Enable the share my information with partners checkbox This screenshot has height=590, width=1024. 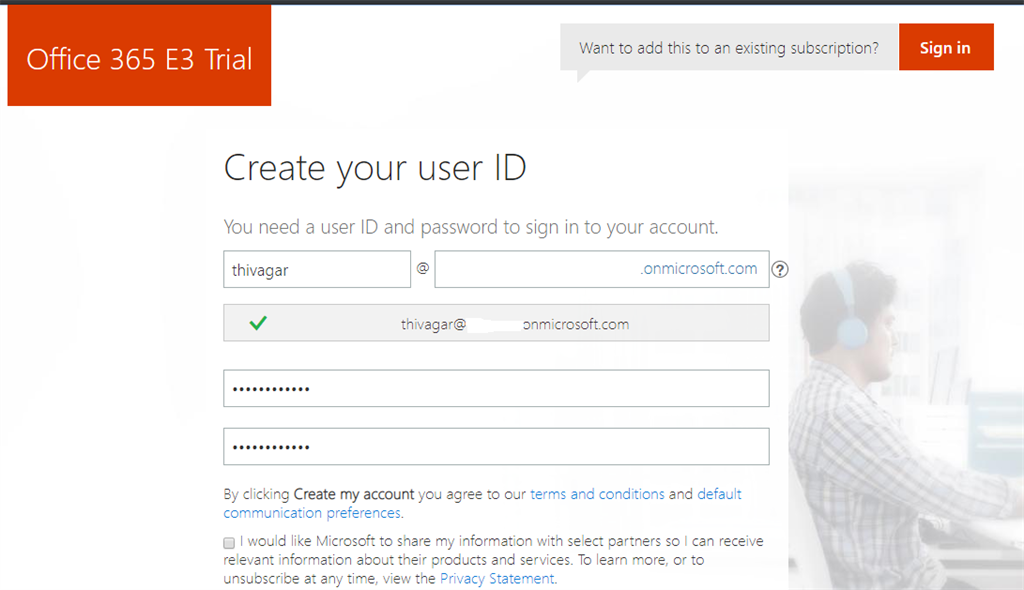click(x=227, y=541)
